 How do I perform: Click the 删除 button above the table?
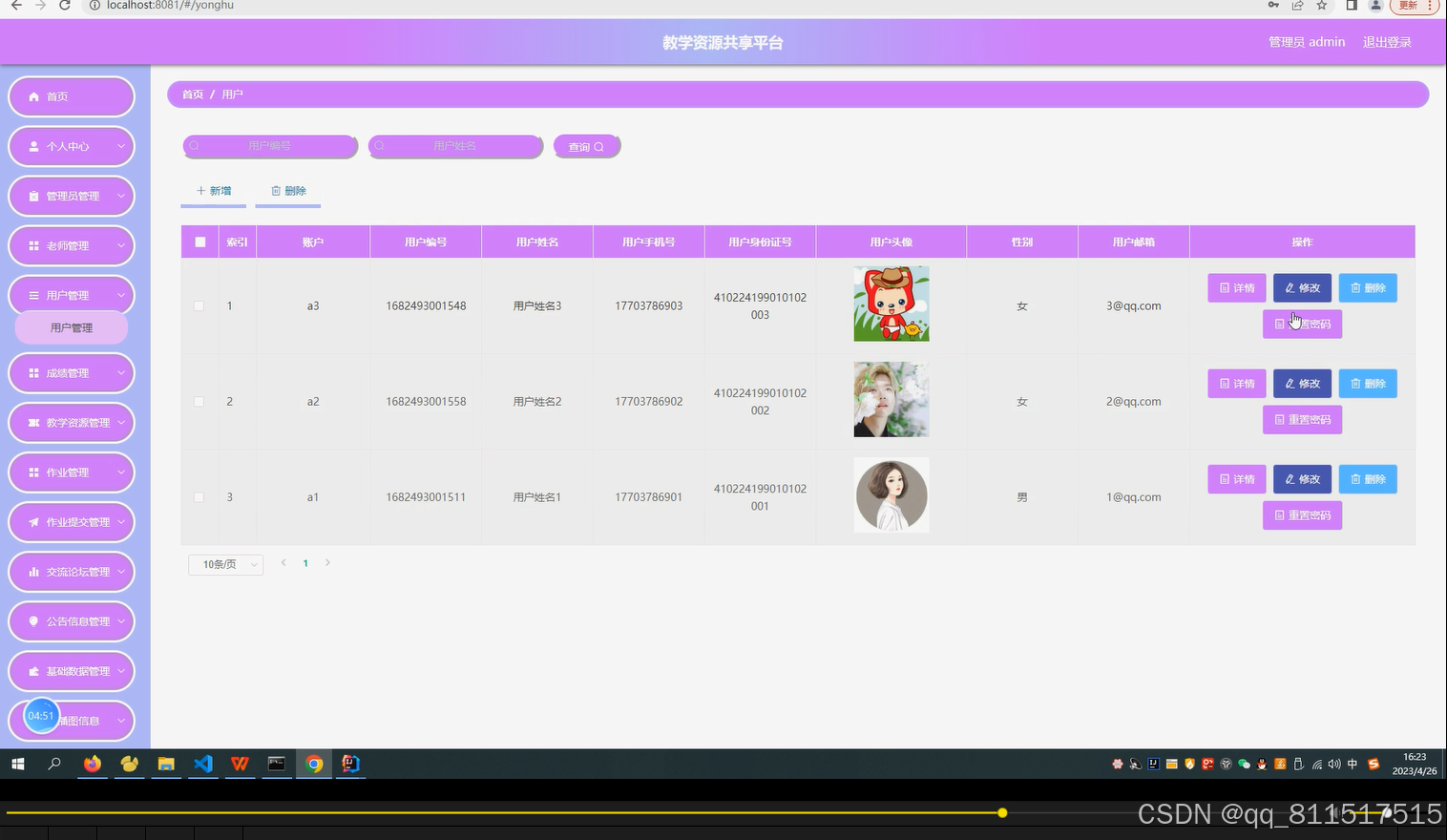tap(288, 191)
